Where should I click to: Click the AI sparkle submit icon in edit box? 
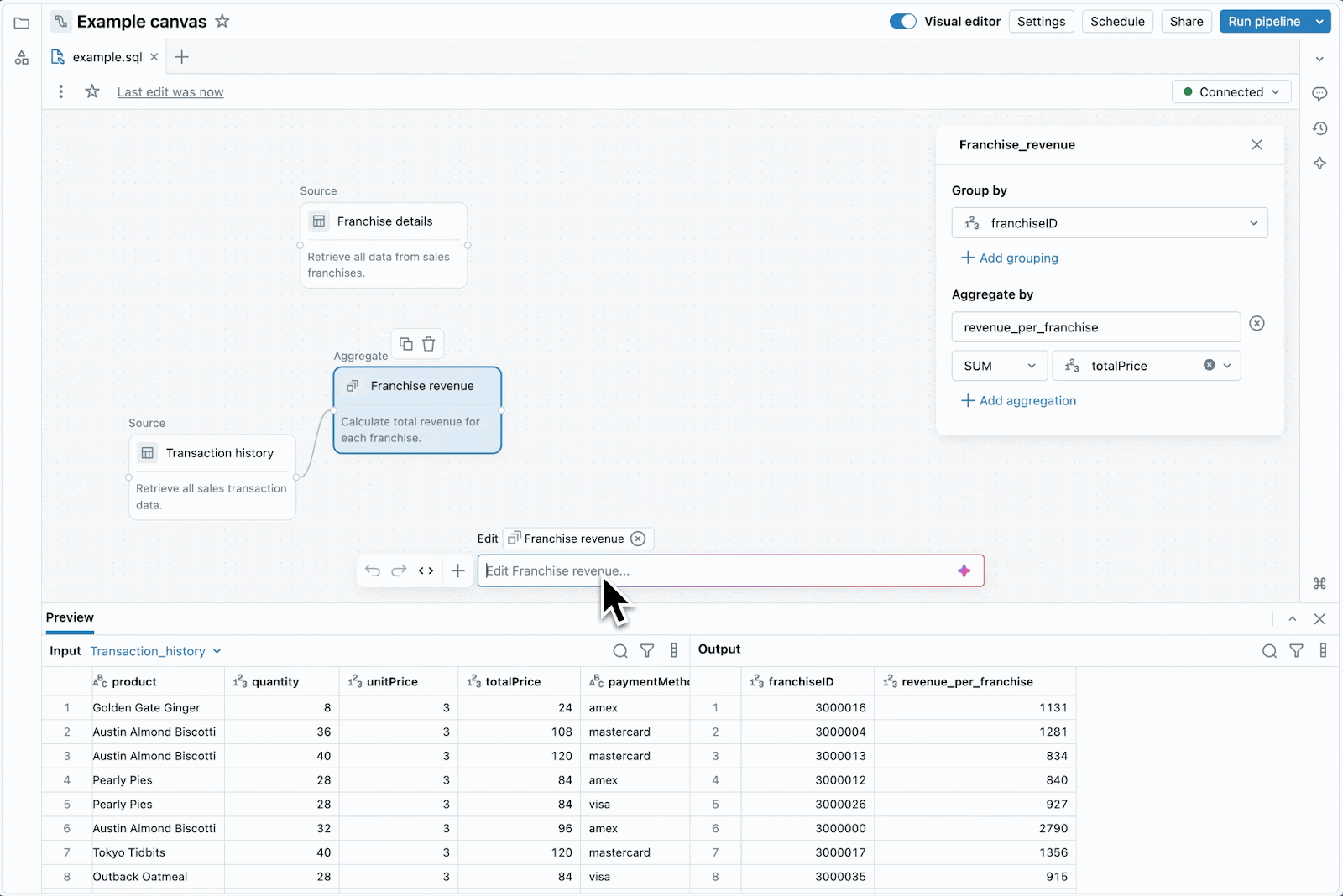pos(964,571)
